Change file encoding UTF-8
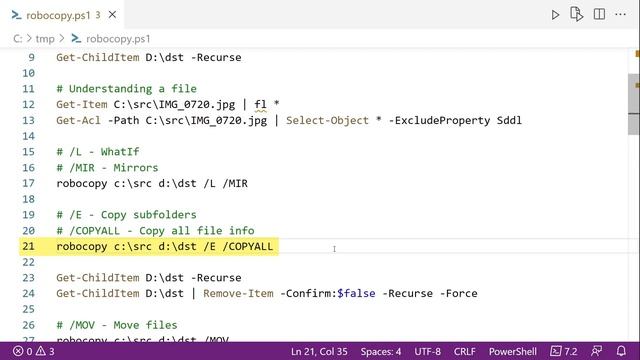640x360 pixels. (x=427, y=351)
